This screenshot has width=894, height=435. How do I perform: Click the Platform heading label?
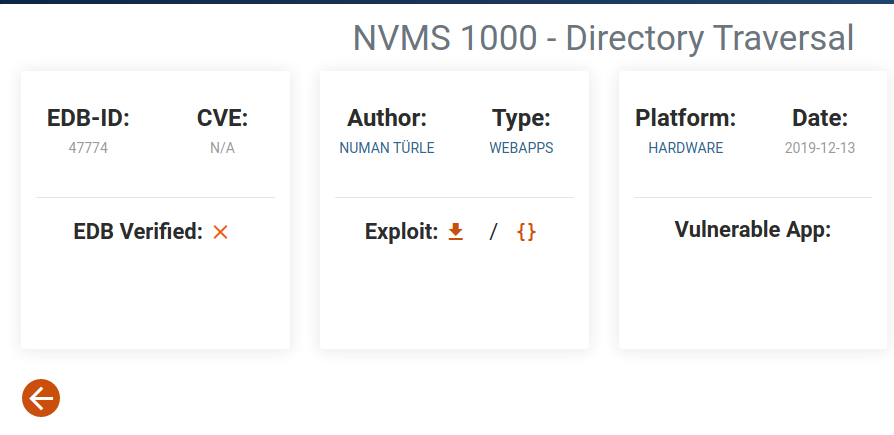point(685,118)
